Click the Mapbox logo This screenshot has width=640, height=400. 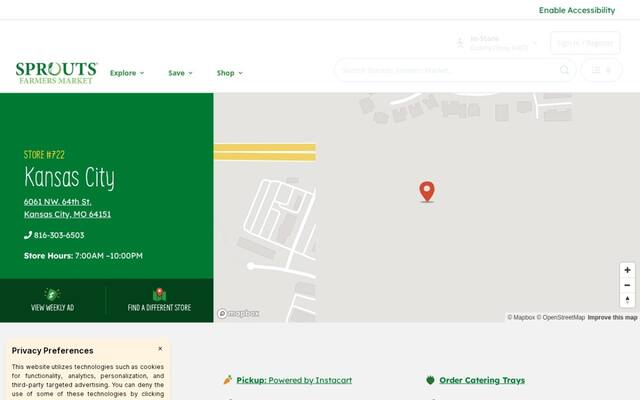click(238, 313)
